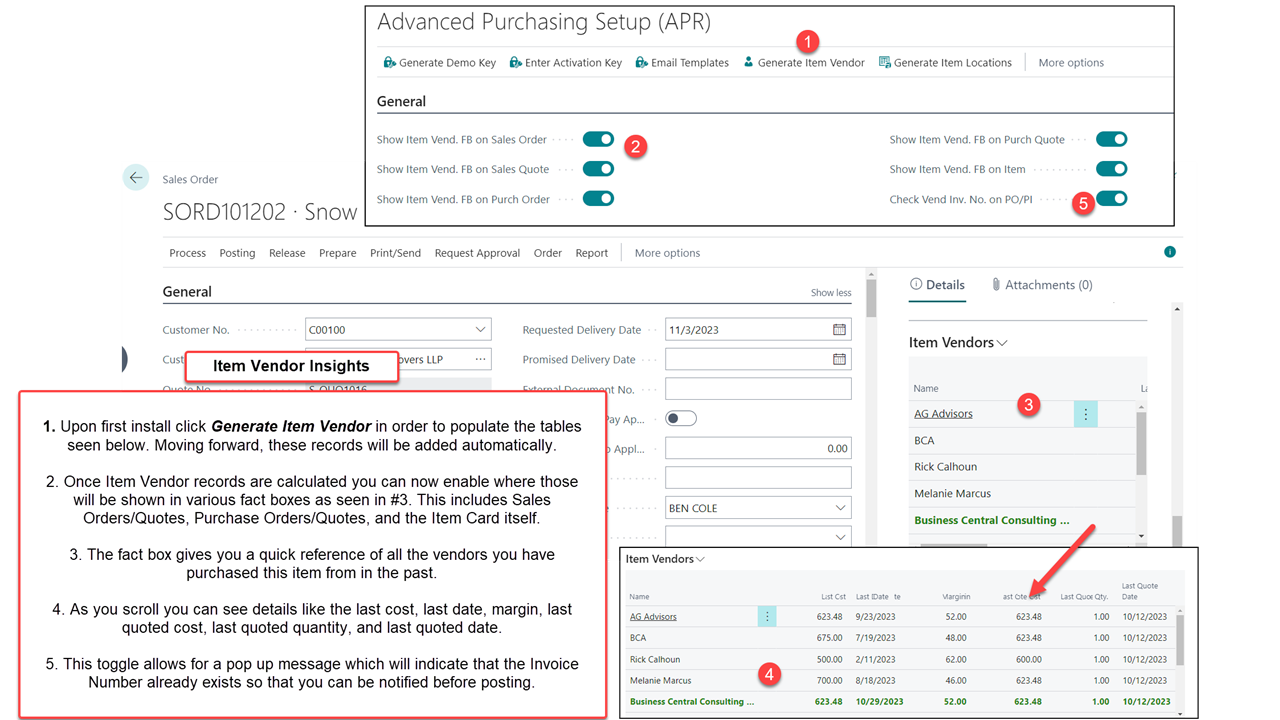Screen dimensions: 1280x720
Task: Click 675.00 cost for BCA
Action: tap(829, 638)
